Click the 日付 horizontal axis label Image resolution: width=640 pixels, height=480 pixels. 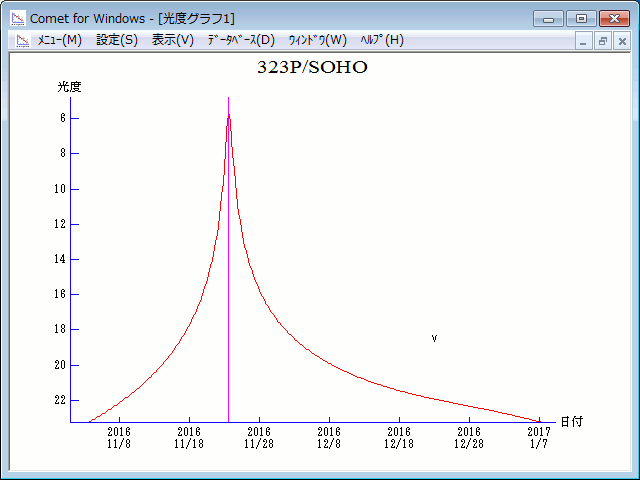coord(571,422)
